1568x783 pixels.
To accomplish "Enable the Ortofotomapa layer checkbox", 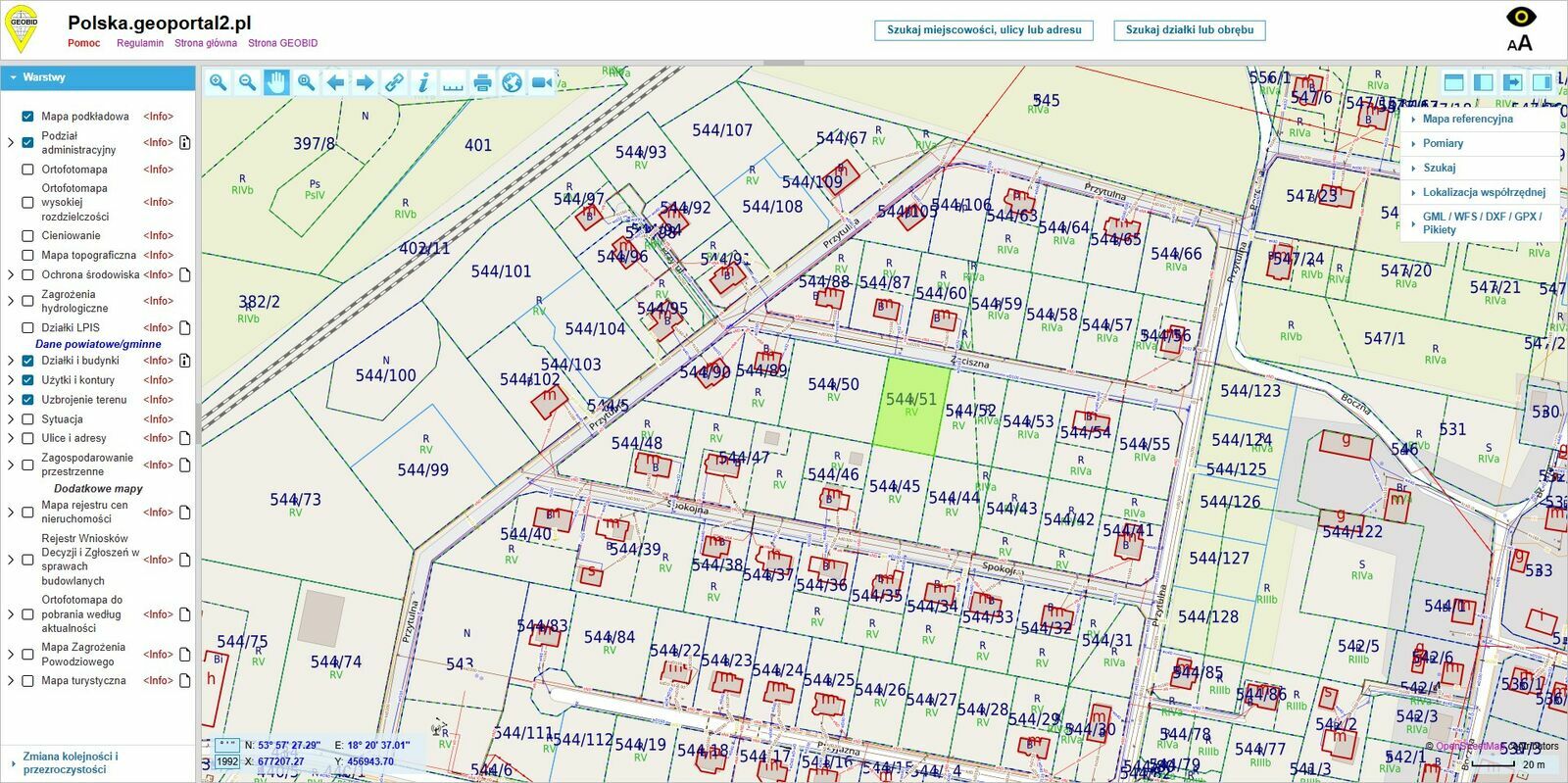I will [27, 170].
